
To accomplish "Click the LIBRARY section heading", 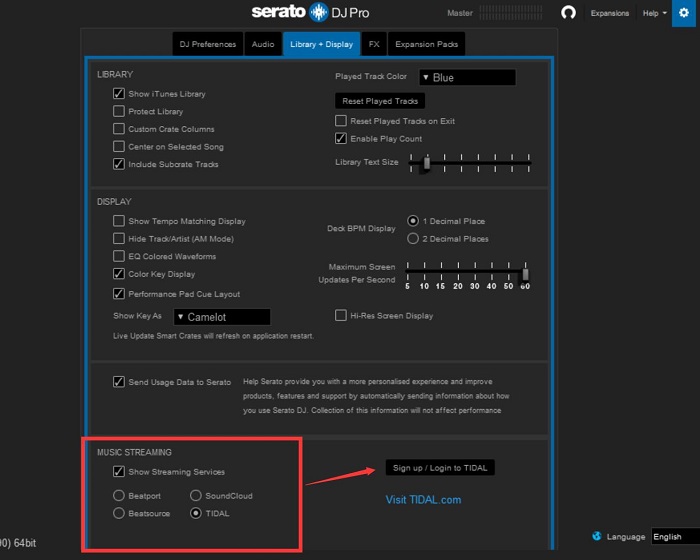I will (115, 74).
